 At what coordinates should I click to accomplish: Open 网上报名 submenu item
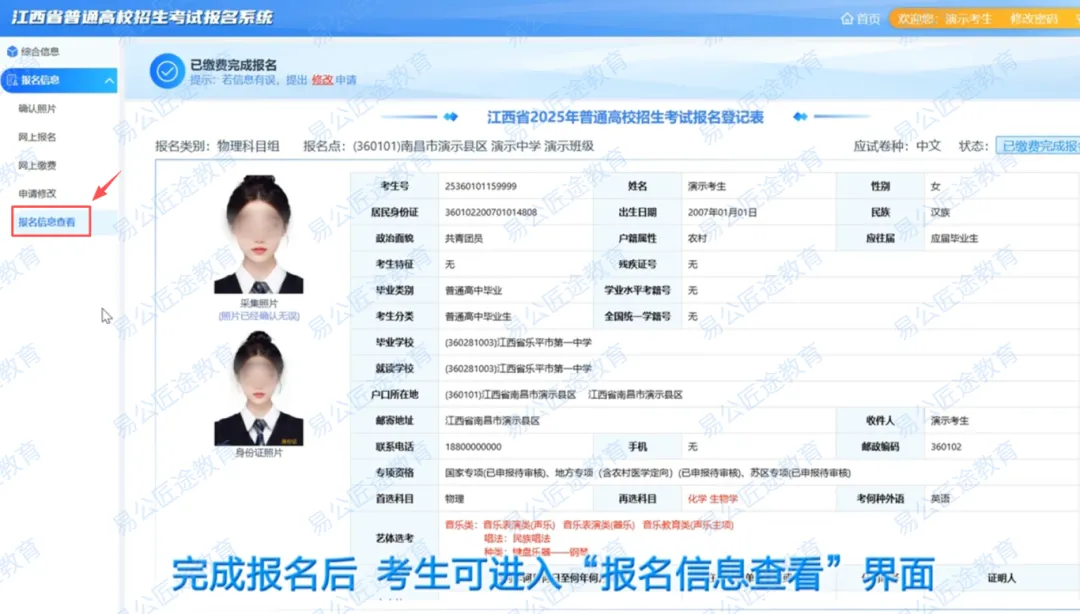tap(37, 136)
